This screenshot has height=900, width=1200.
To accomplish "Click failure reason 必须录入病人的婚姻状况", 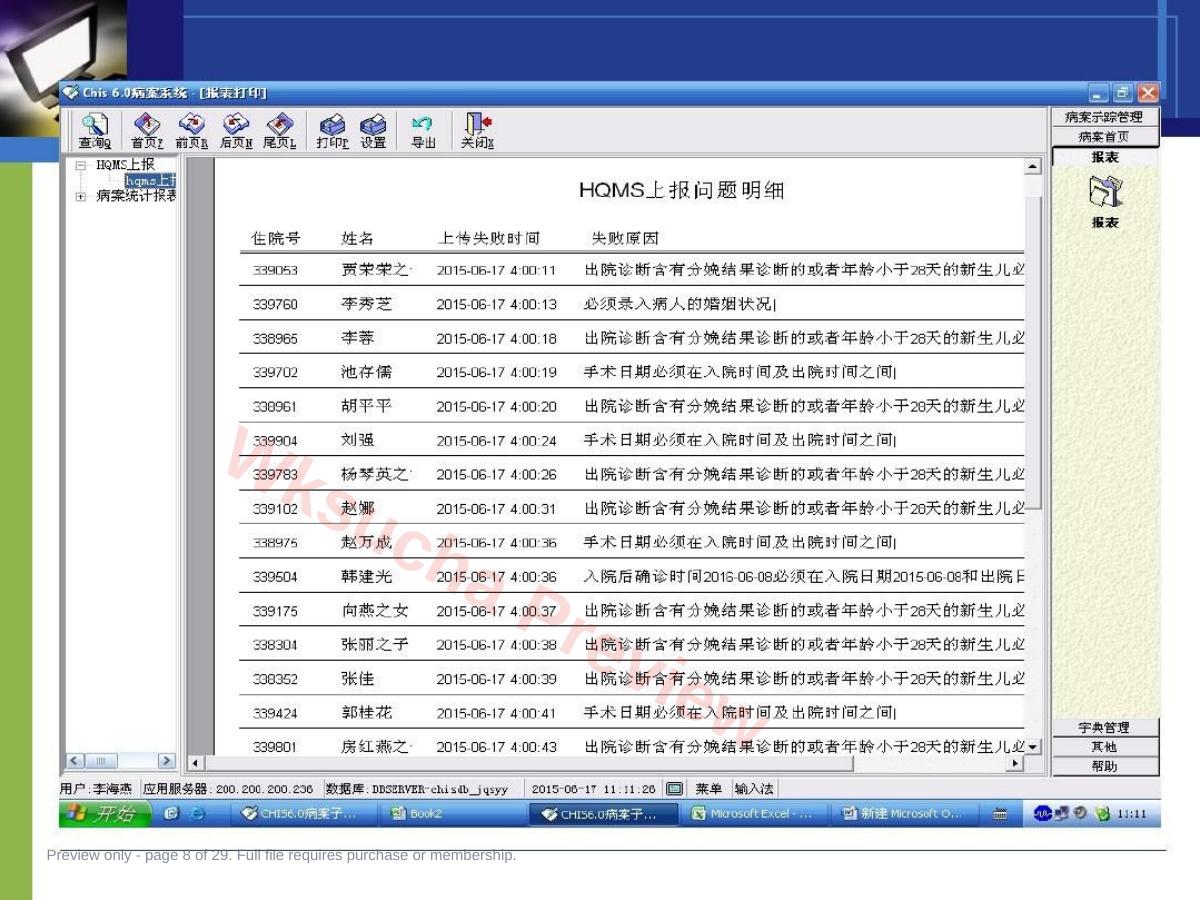I will [x=678, y=304].
